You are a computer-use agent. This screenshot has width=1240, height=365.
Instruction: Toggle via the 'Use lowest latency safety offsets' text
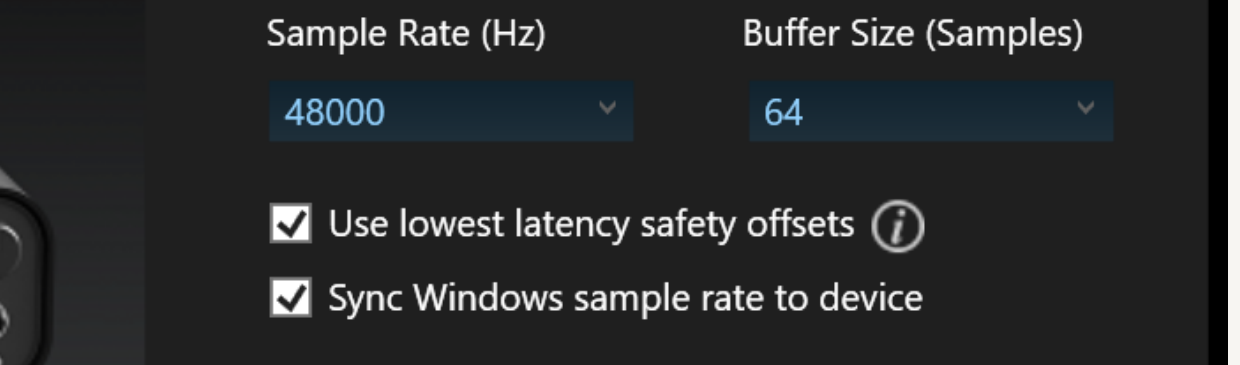[591, 224]
